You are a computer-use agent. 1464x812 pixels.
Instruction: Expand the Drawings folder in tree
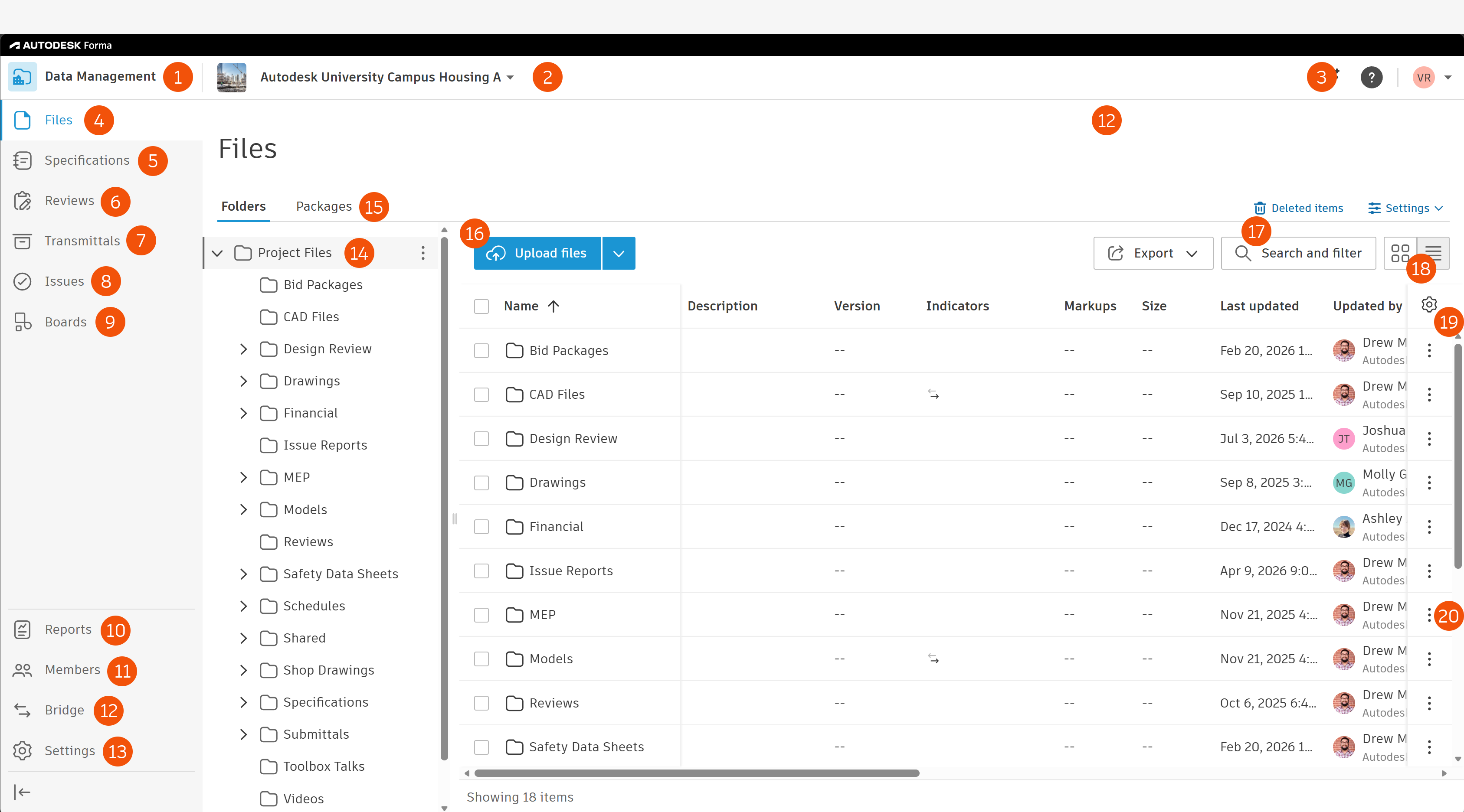(x=243, y=381)
